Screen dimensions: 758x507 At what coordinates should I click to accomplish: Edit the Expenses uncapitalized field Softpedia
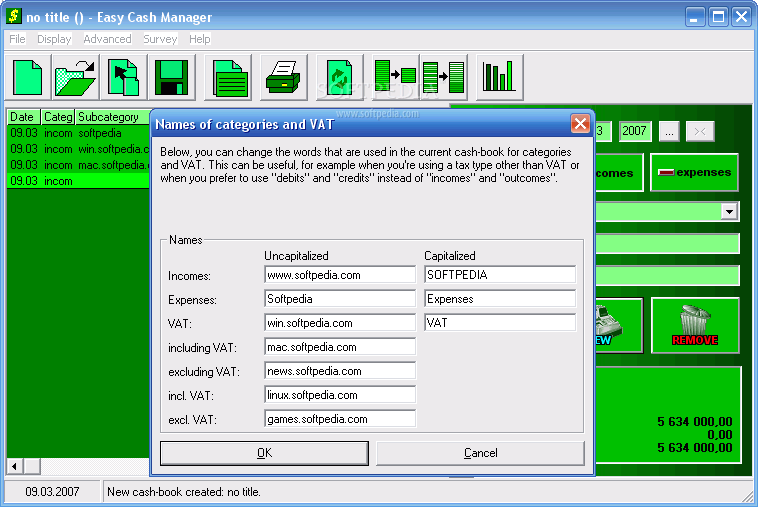pyautogui.click(x=340, y=299)
